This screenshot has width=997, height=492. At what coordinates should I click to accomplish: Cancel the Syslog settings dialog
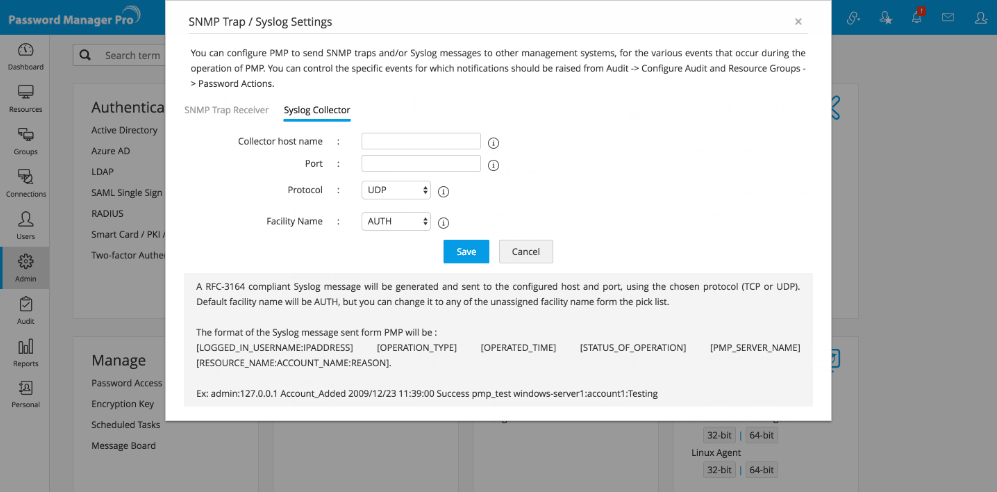[x=525, y=252]
